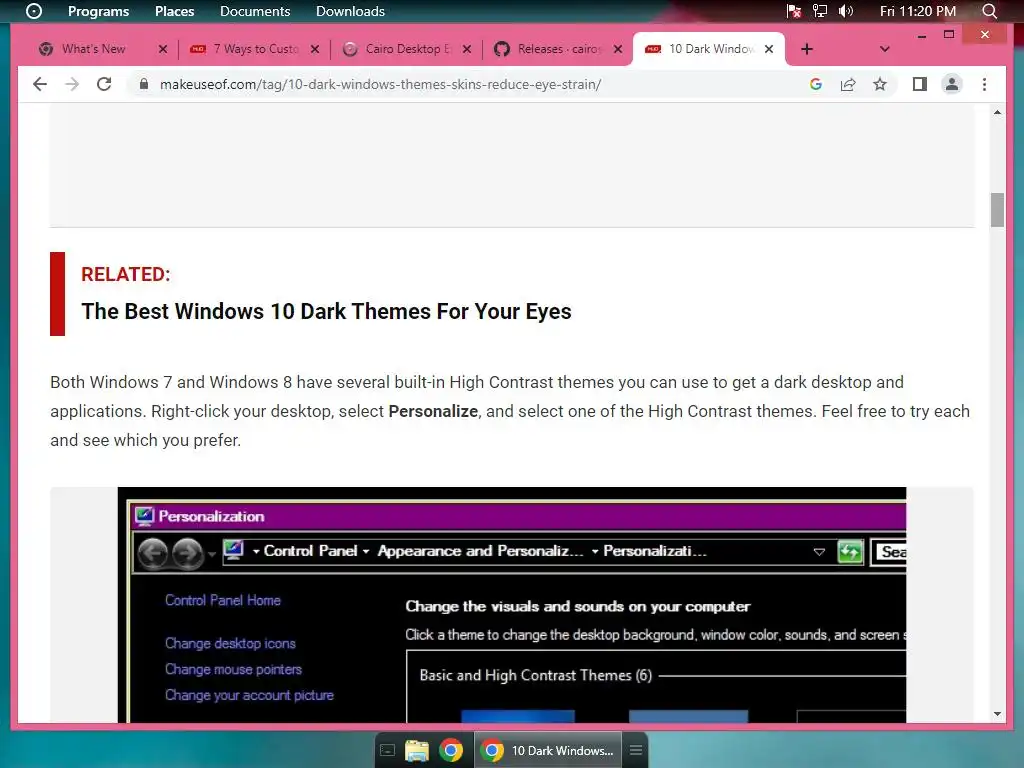This screenshot has width=1024, height=768.
Task: Expand the tab search chevron
Action: [884, 49]
